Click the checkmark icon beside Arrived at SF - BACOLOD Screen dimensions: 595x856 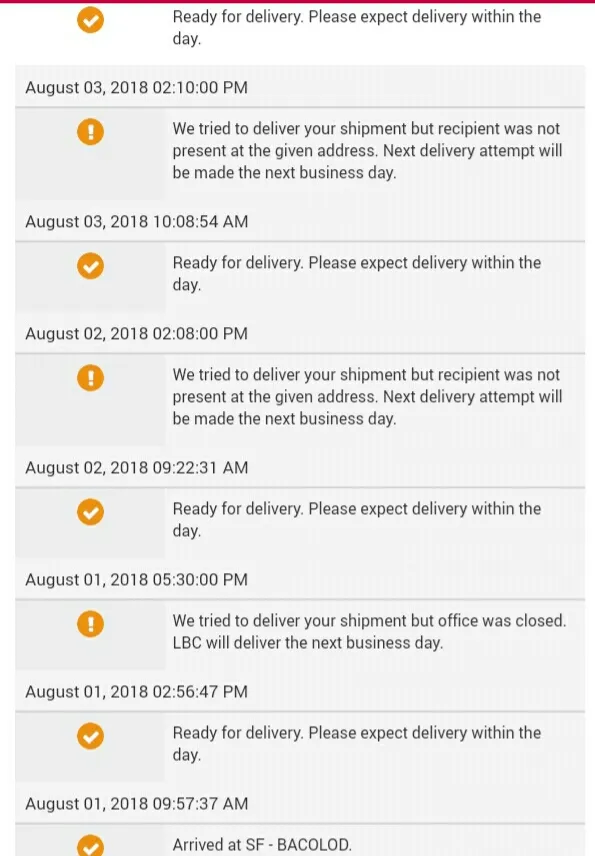tap(91, 845)
